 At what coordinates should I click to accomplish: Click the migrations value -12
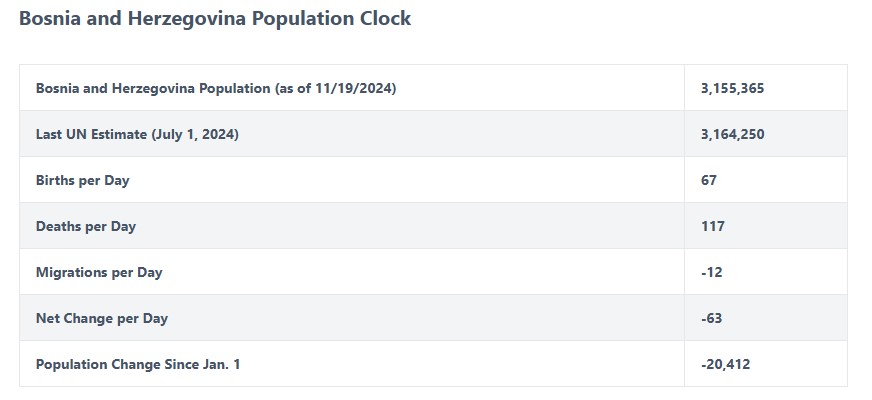point(712,273)
